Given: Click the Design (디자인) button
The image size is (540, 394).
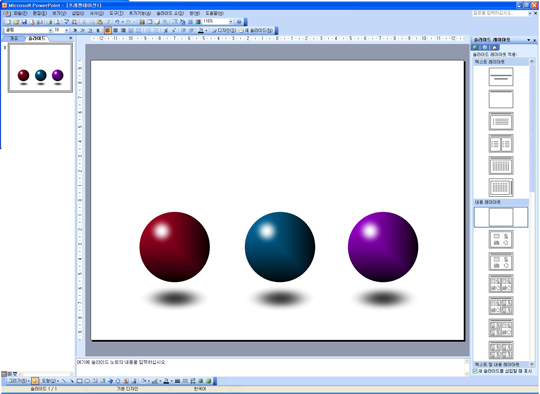Looking at the screenshot, I should click(x=224, y=30).
